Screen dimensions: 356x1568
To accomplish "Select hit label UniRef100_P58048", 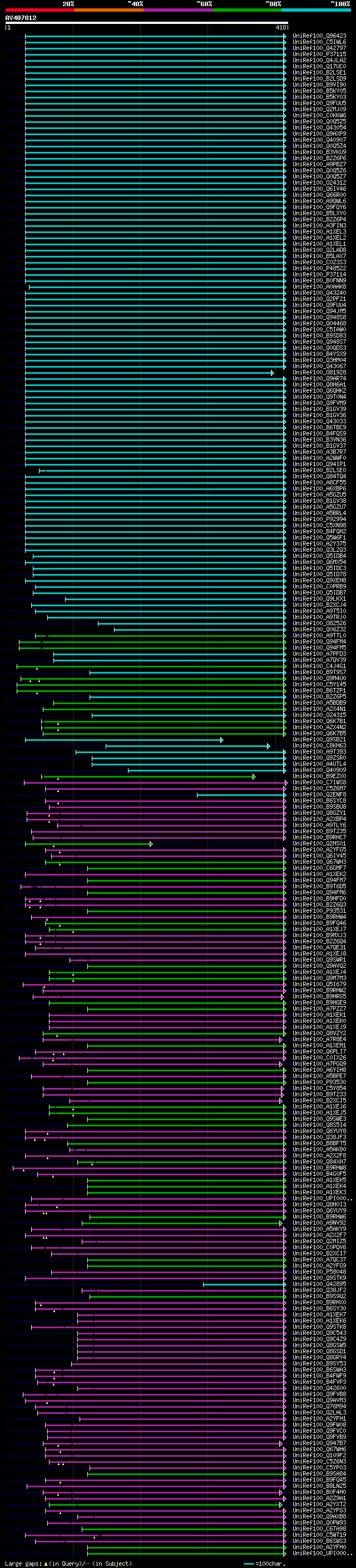I will pos(319,1272).
